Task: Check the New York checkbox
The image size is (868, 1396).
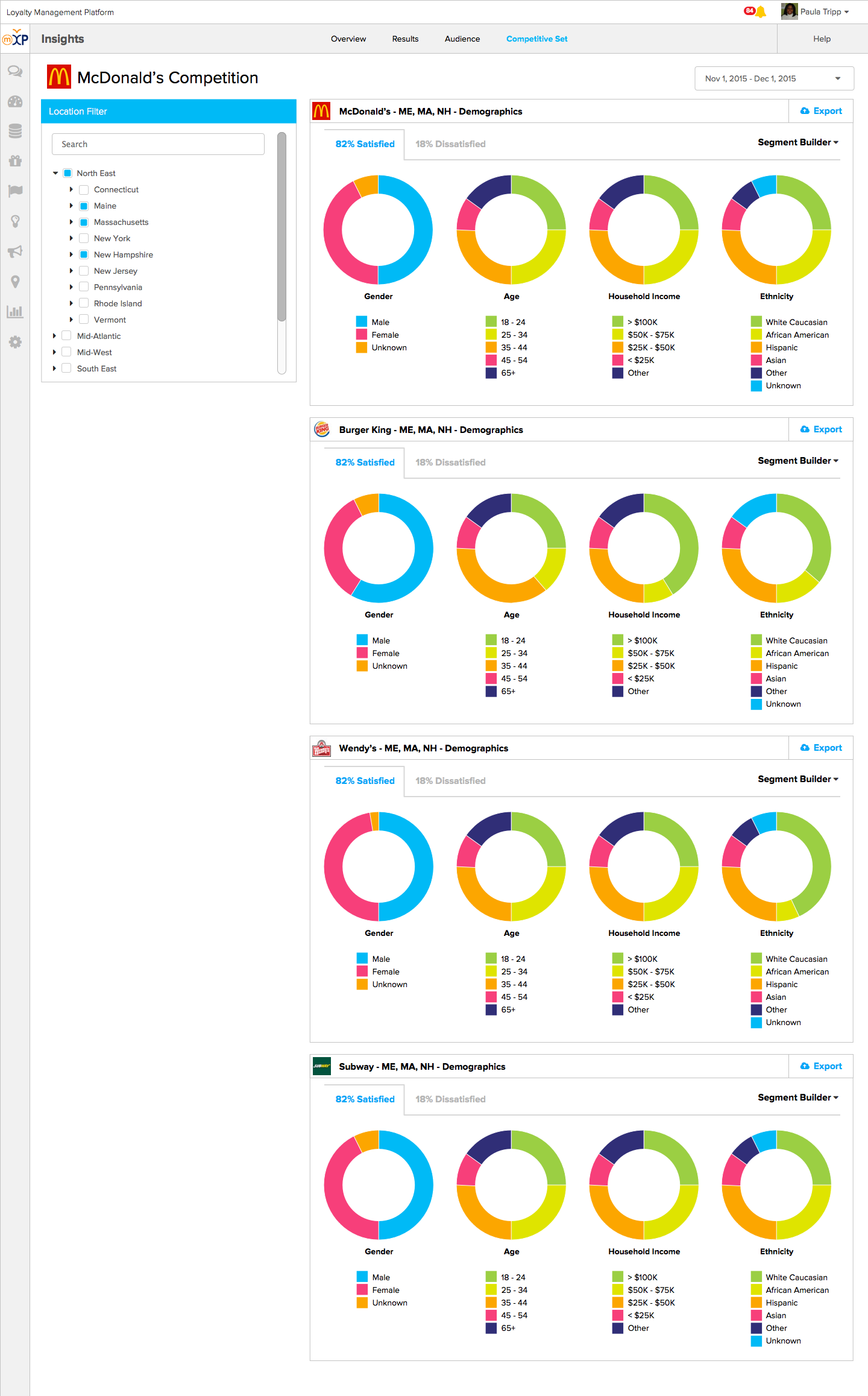Action: tap(84, 238)
